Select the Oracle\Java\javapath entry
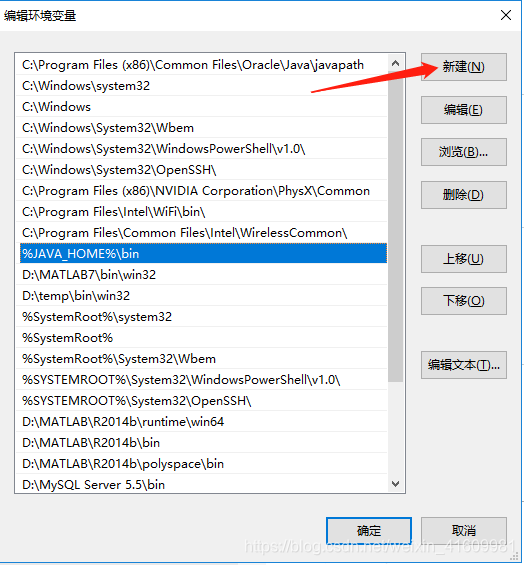The height and width of the screenshot is (565, 524). coord(201,65)
